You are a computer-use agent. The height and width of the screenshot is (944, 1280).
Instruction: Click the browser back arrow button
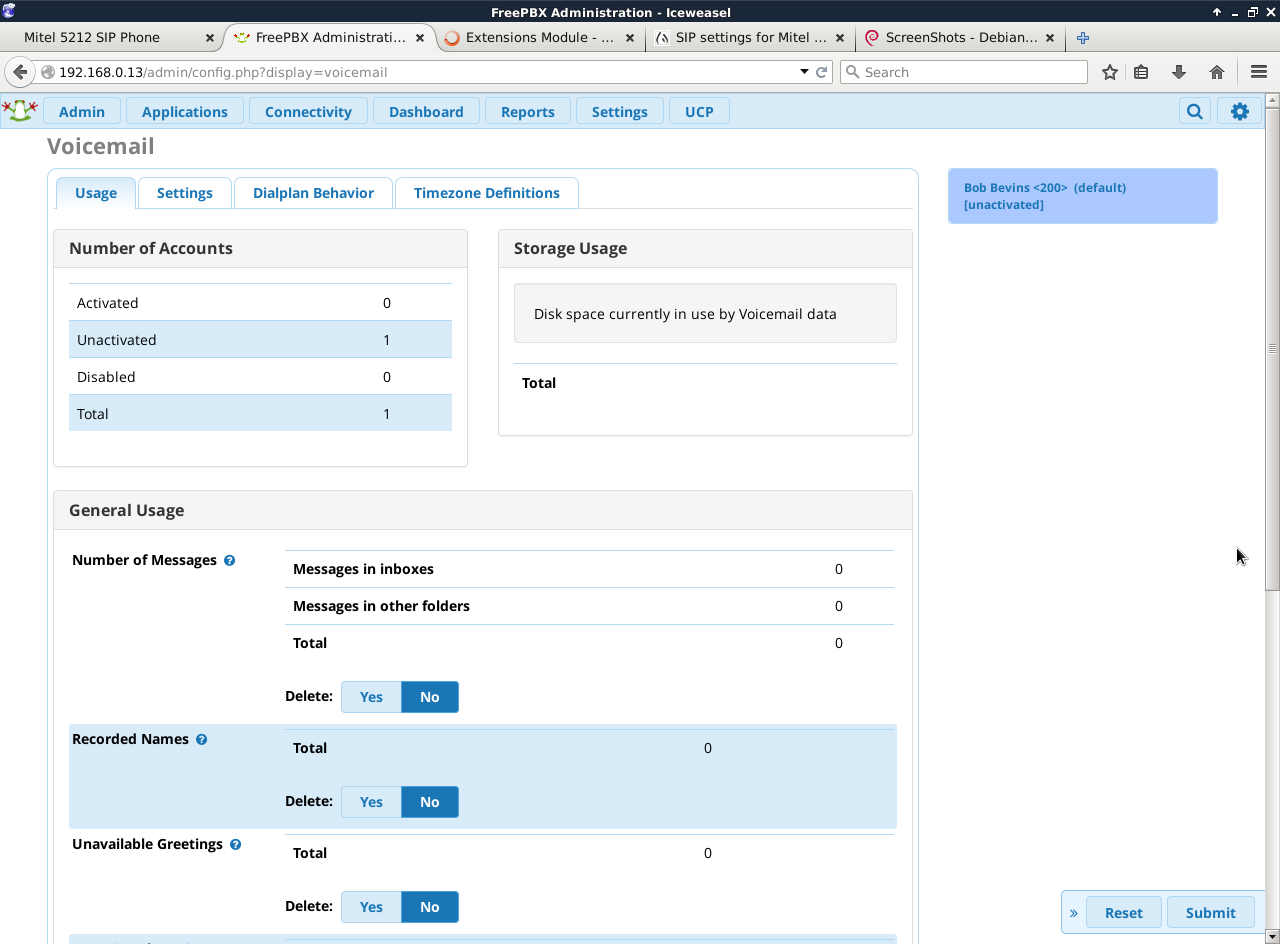20,72
